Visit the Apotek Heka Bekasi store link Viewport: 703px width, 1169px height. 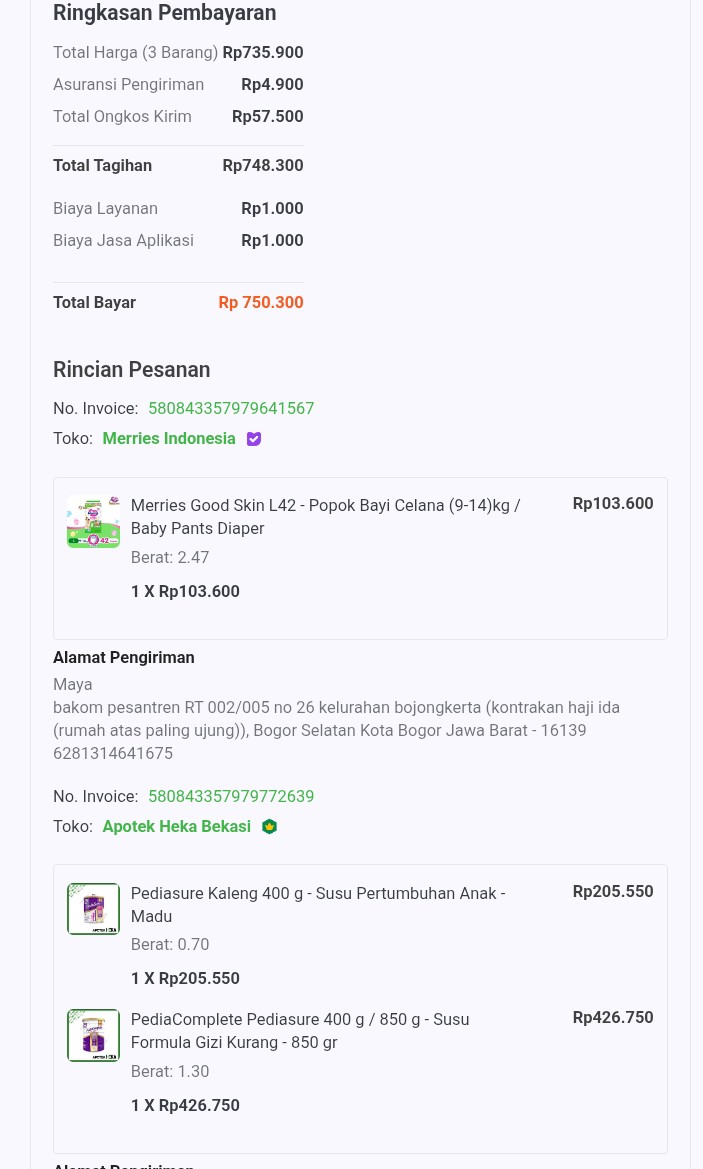coord(176,826)
